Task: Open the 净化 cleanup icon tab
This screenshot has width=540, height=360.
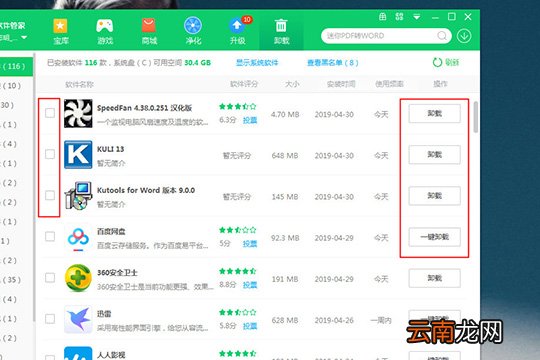Action: coord(193,31)
